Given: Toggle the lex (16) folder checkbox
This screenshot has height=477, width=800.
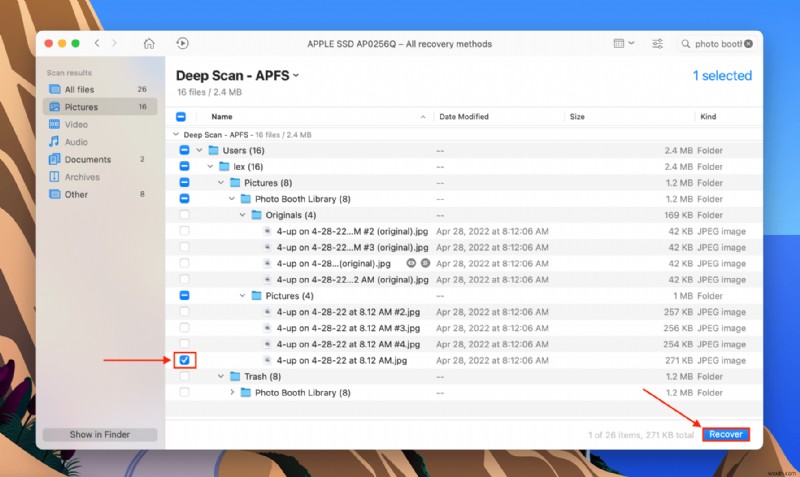Looking at the screenshot, I should point(184,166).
